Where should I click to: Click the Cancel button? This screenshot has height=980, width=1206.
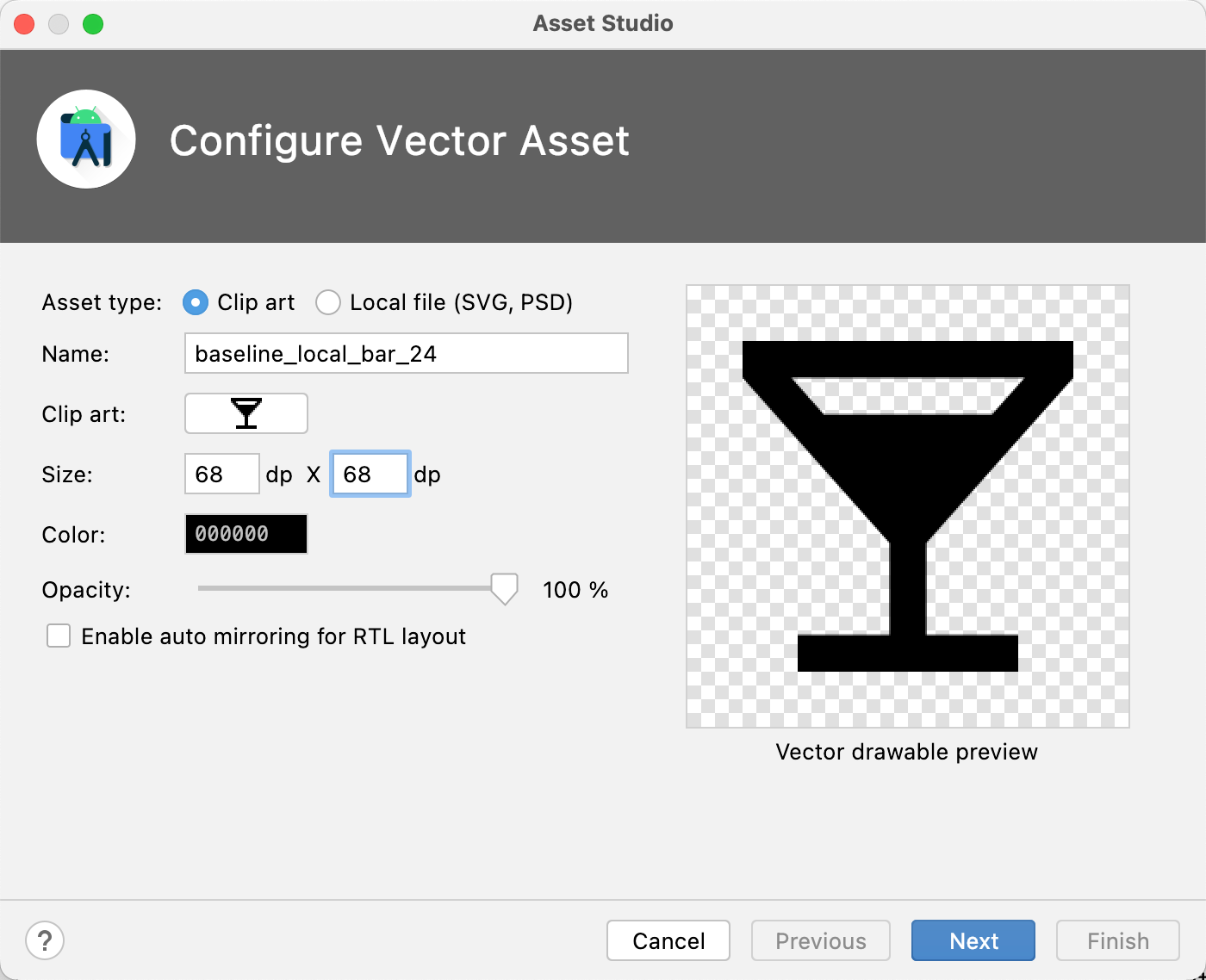tap(668, 940)
